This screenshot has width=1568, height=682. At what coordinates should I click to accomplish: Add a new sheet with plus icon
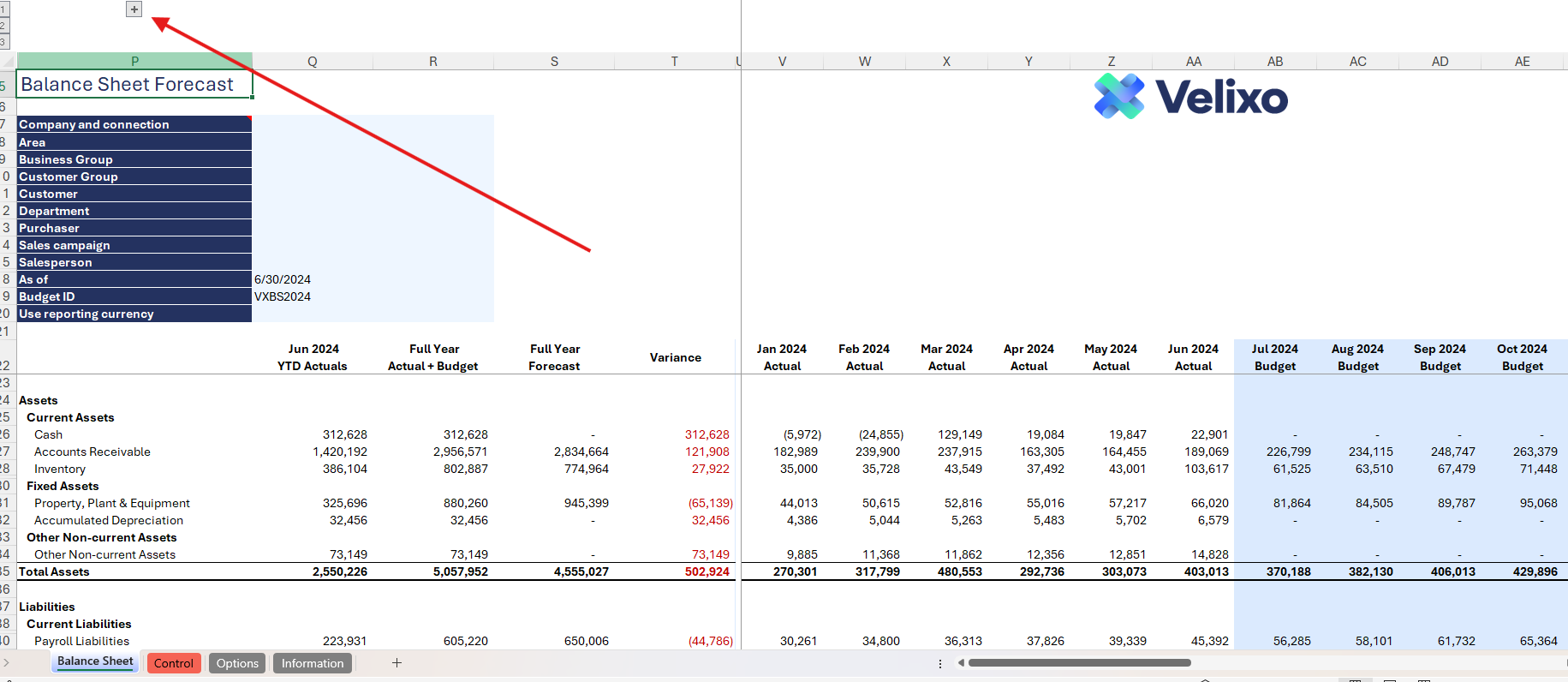coord(396,663)
